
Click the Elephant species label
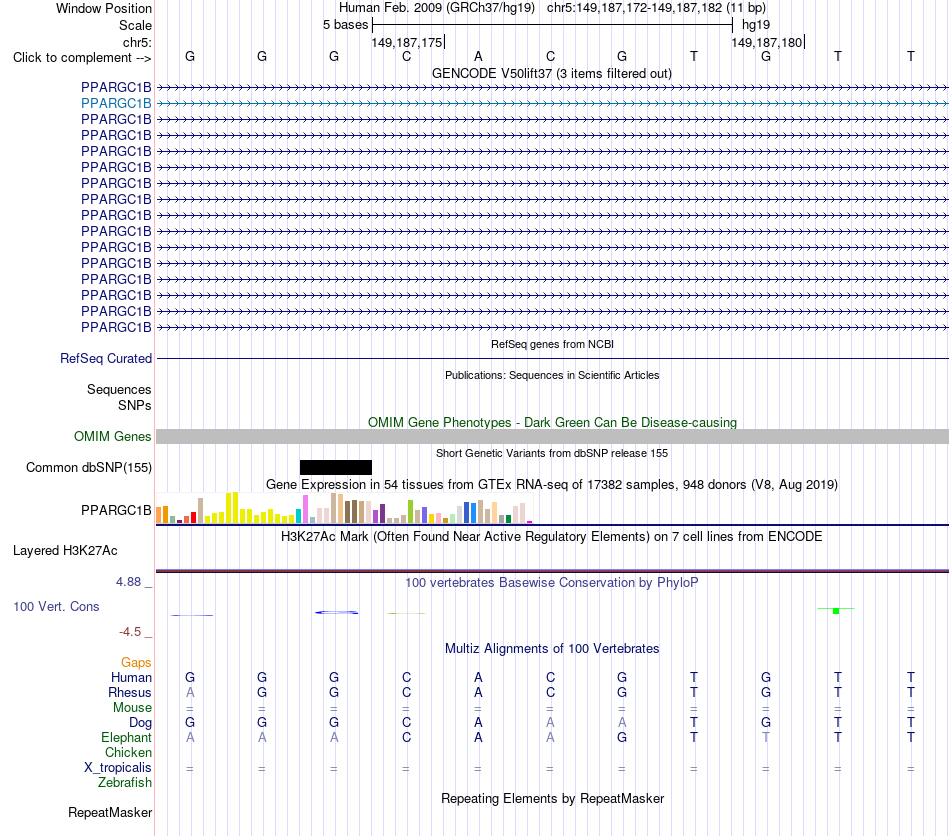pyautogui.click(x=126, y=738)
